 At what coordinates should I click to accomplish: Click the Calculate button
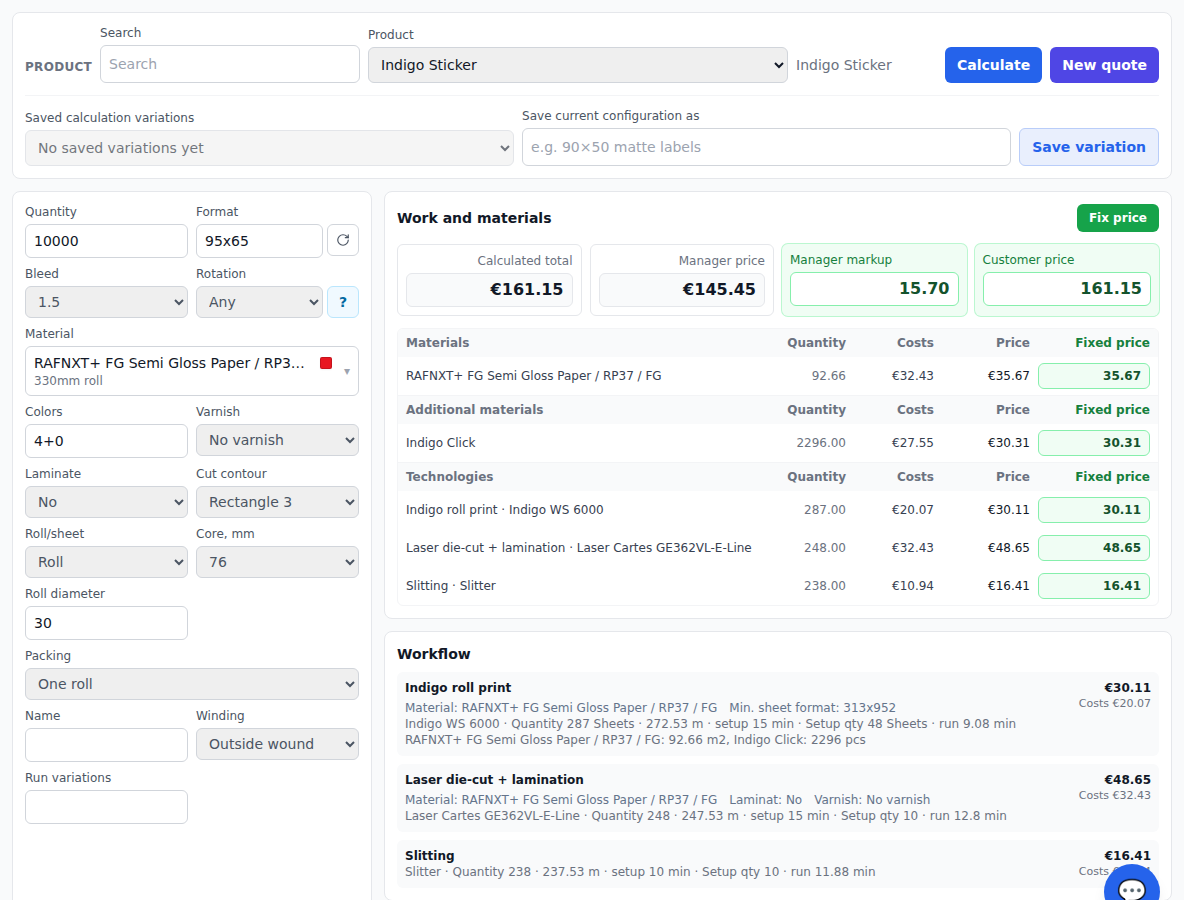coord(993,65)
